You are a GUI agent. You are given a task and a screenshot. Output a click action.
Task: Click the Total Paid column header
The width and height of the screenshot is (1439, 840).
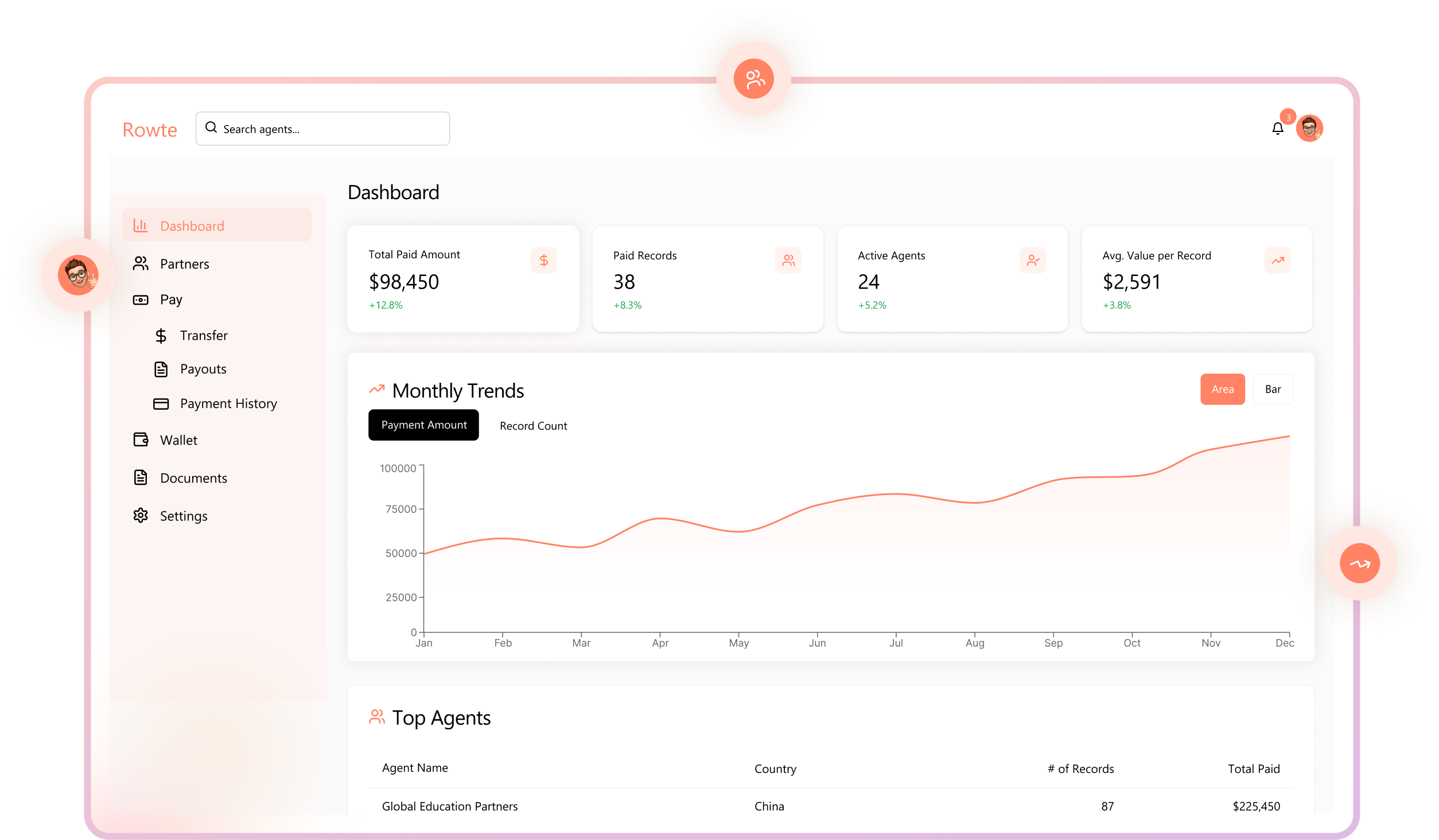coord(1254,769)
